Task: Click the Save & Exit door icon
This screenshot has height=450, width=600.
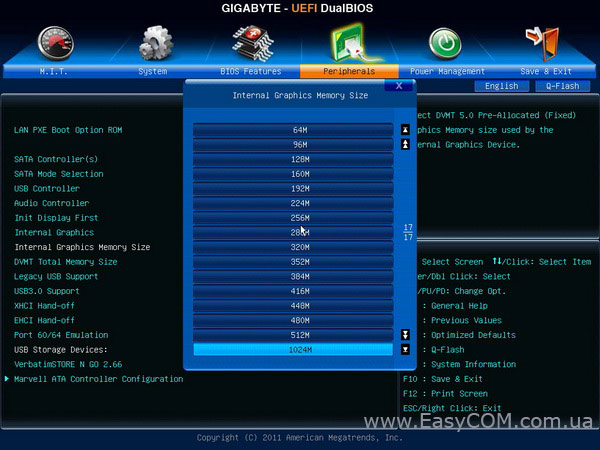Action: [x=543, y=44]
